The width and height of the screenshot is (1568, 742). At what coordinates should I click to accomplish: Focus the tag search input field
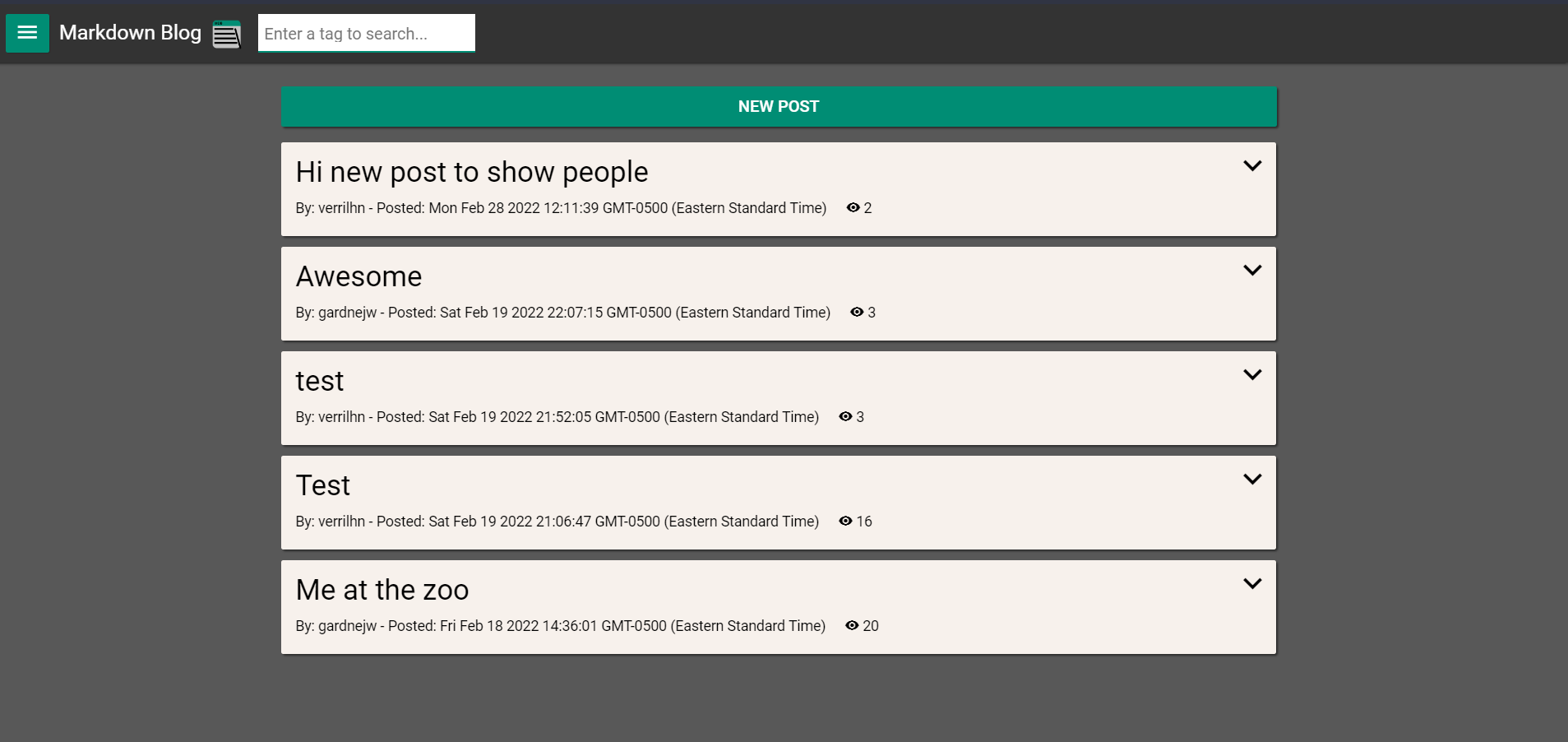pyautogui.click(x=366, y=34)
